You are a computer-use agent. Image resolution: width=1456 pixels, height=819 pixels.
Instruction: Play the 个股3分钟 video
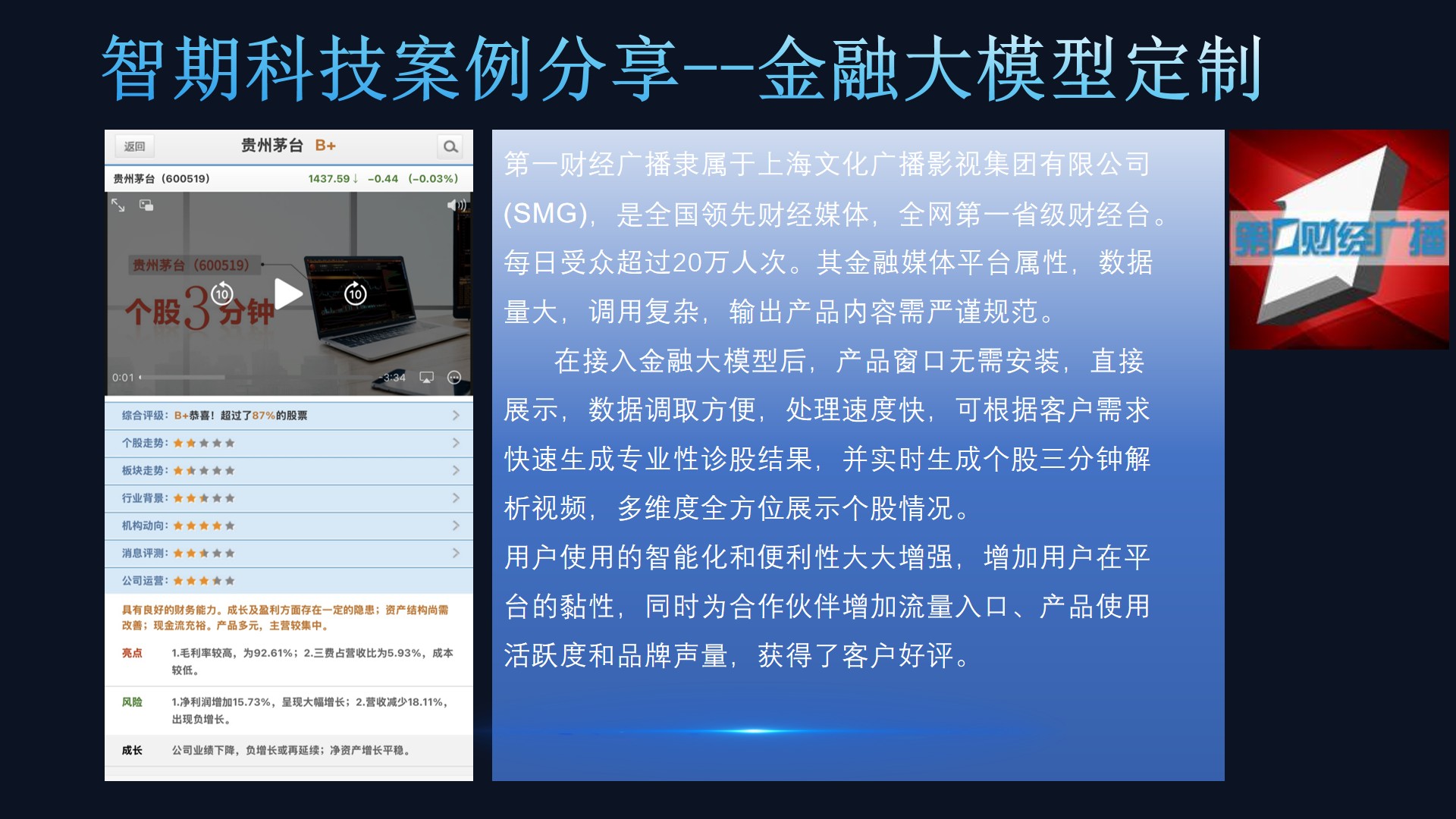pyautogui.click(x=288, y=294)
